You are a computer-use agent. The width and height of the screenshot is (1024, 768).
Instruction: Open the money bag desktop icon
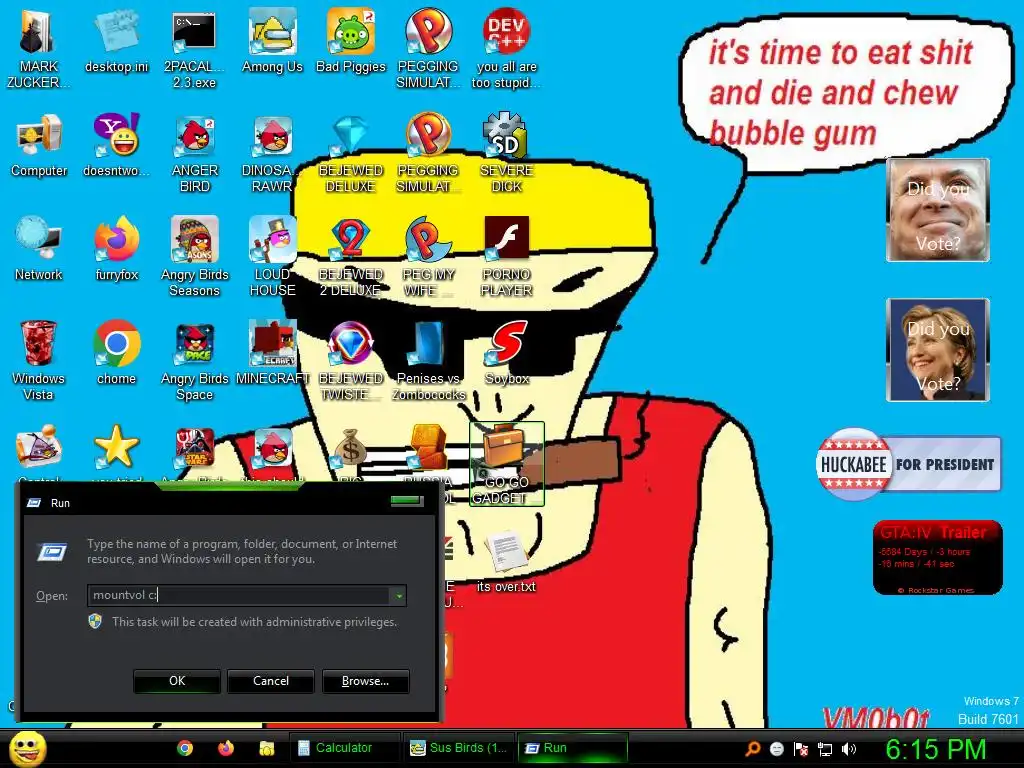coord(351,448)
